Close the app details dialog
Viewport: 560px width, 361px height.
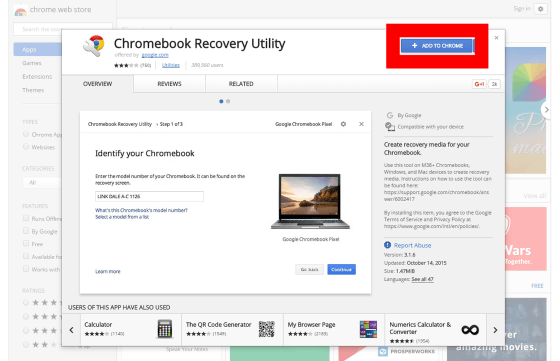tap(496, 37)
